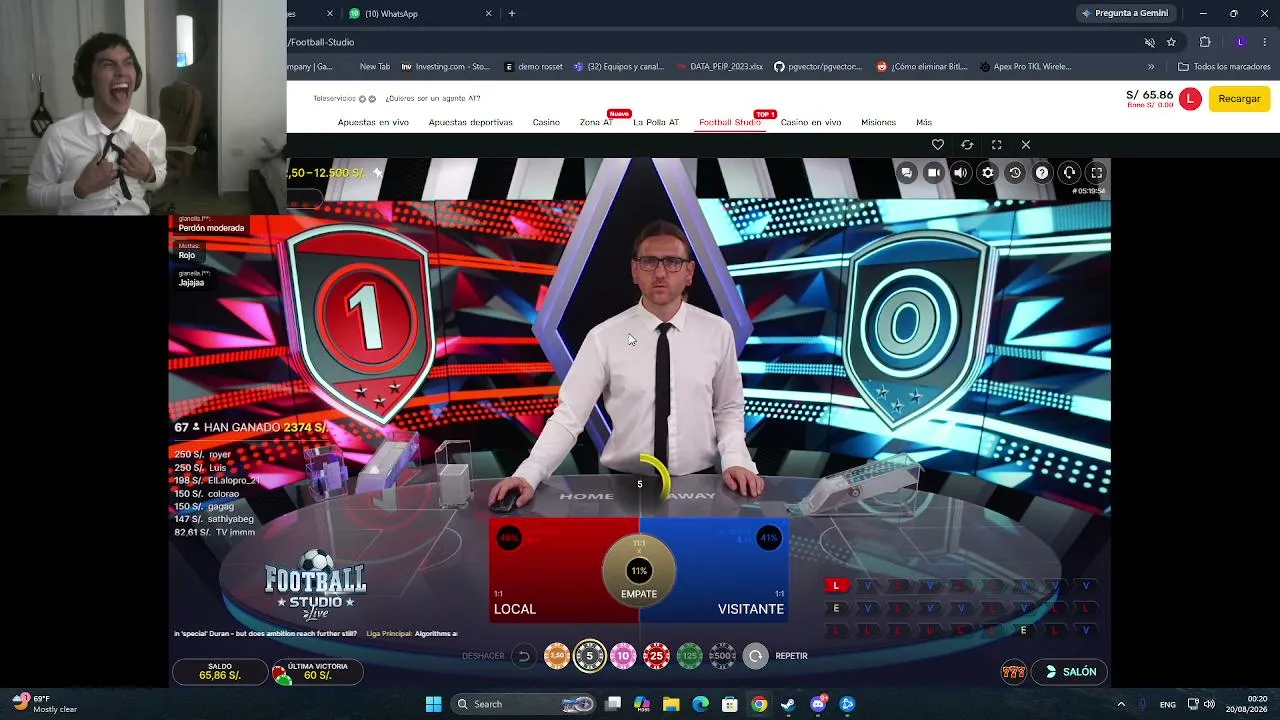Place bet on EMPATE gold circle
1280x720 pixels.
(x=639, y=571)
